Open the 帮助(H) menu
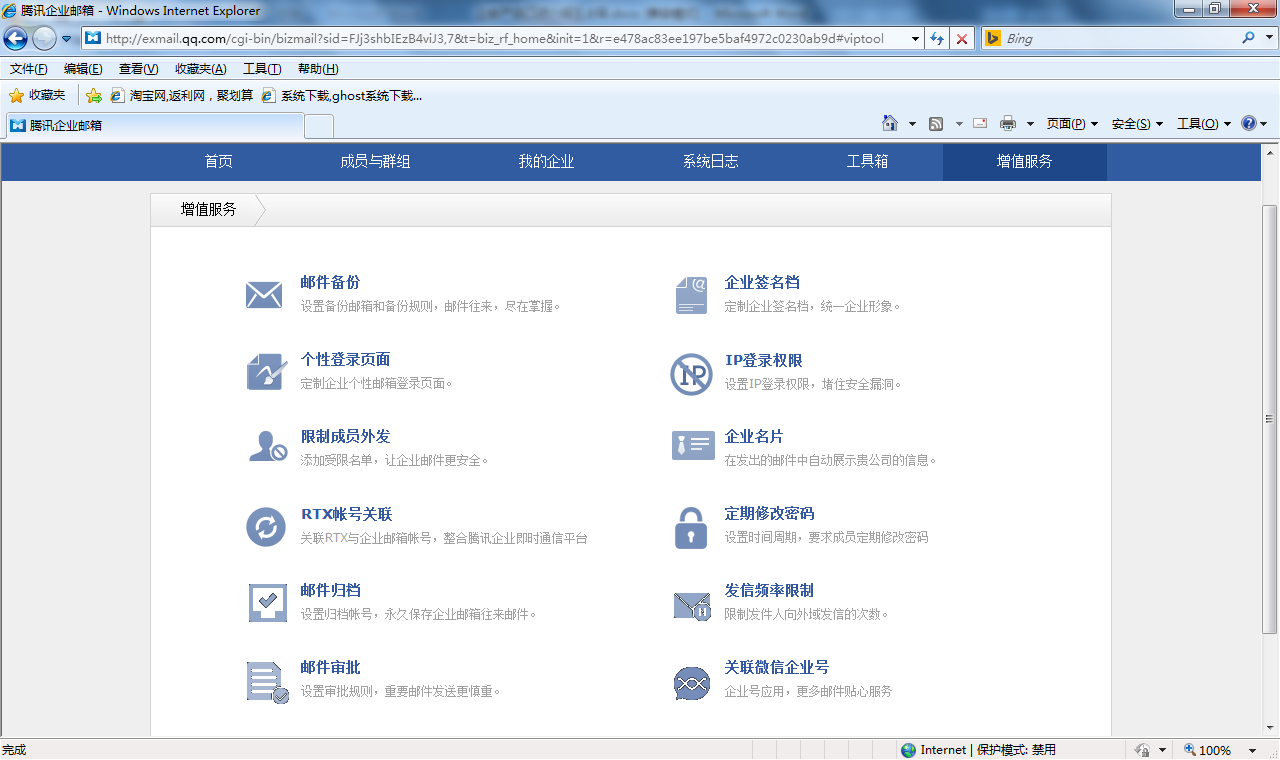The height and width of the screenshot is (760, 1280). coord(318,69)
